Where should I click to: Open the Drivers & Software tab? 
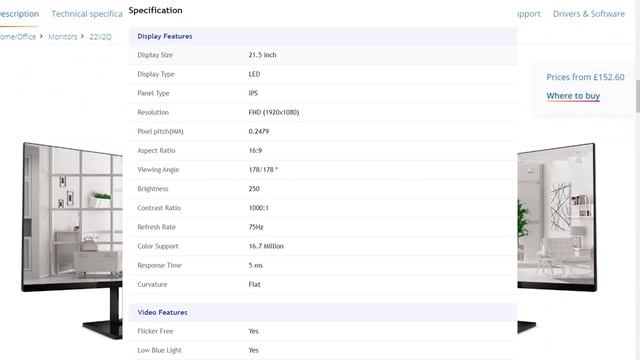click(589, 14)
